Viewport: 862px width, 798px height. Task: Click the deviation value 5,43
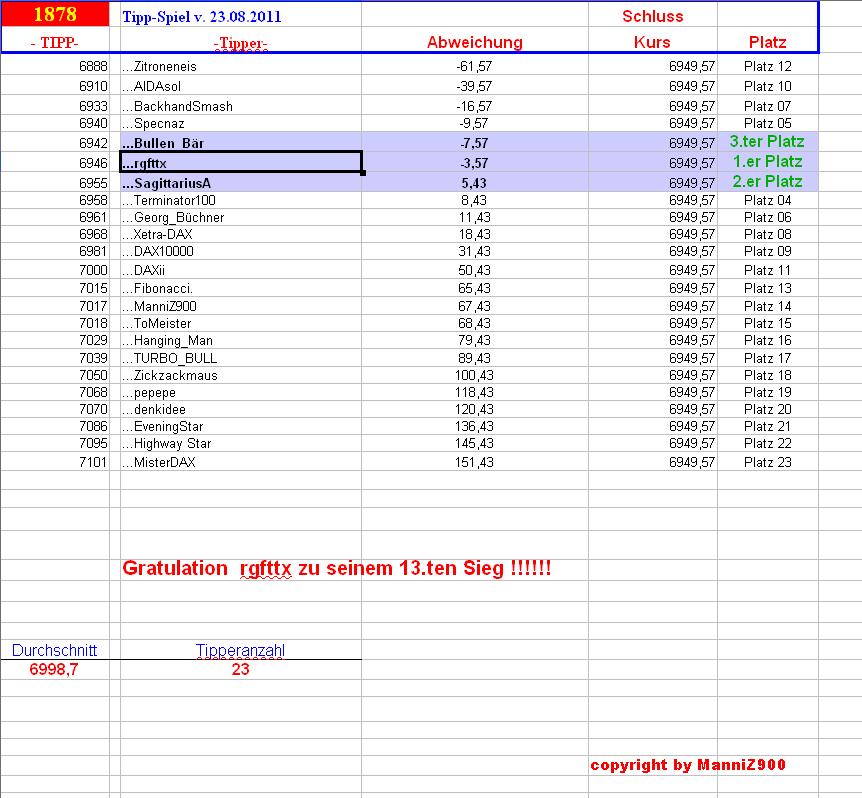point(474,183)
